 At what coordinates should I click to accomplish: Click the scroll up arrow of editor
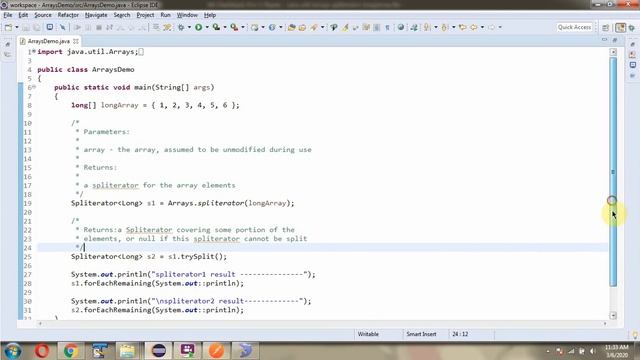coord(613,52)
